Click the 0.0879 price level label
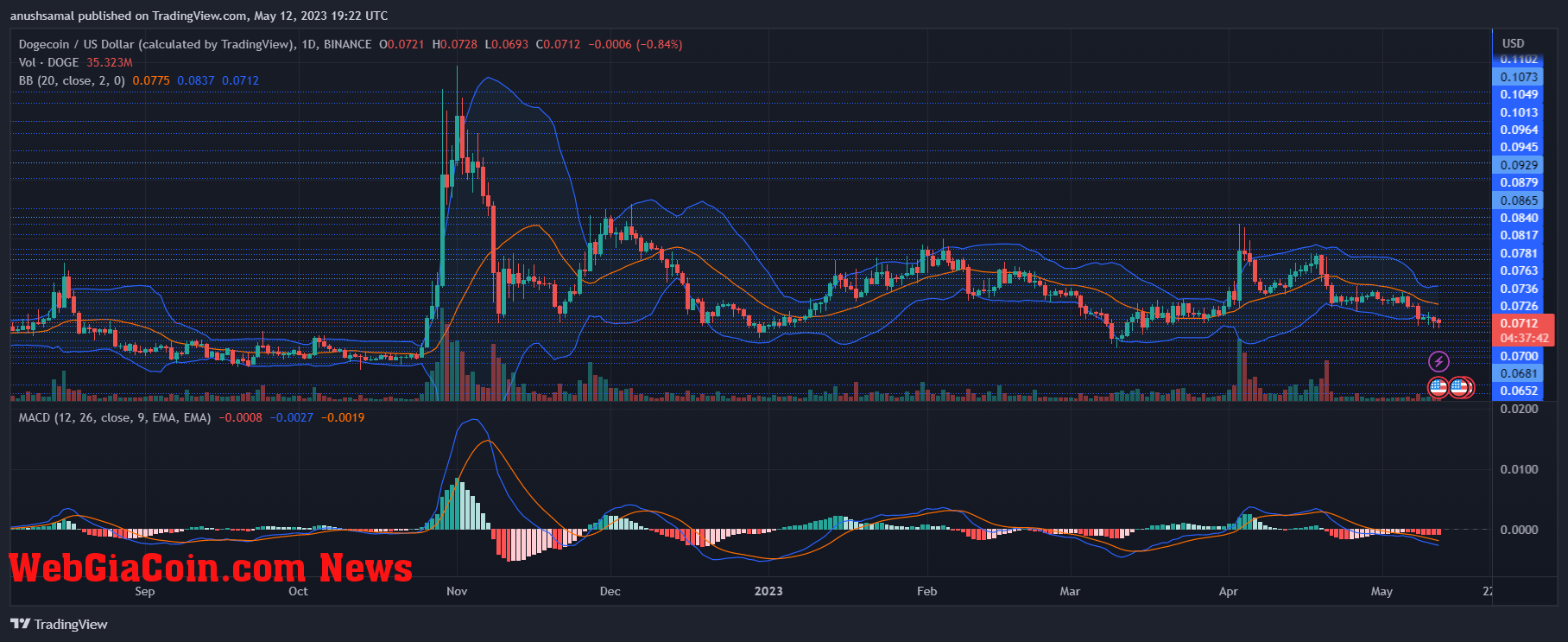This screenshot has height=642, width=1568. [1518, 182]
